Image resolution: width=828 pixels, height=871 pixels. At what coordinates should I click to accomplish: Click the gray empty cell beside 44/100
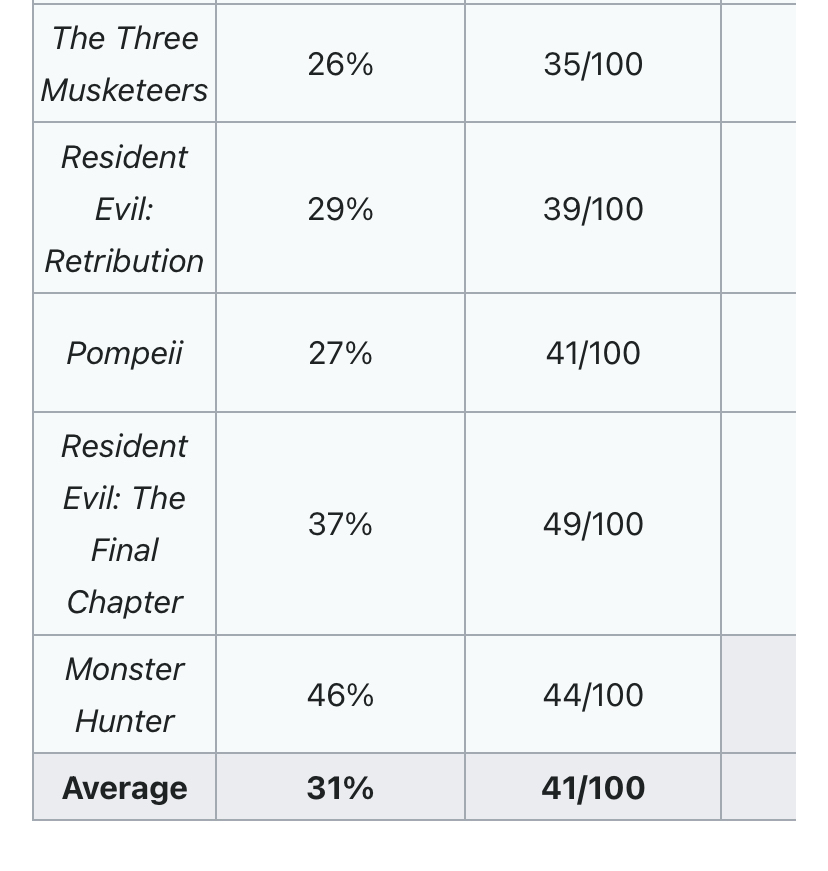click(759, 695)
